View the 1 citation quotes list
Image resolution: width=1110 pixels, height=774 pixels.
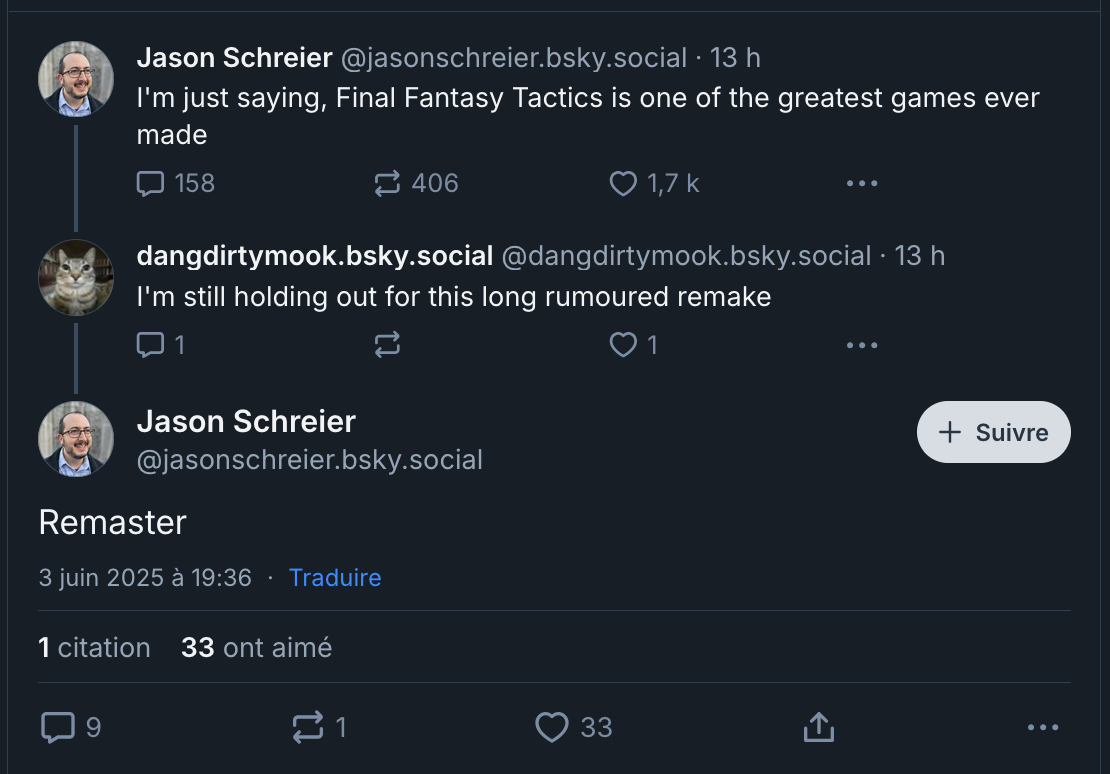click(x=94, y=648)
